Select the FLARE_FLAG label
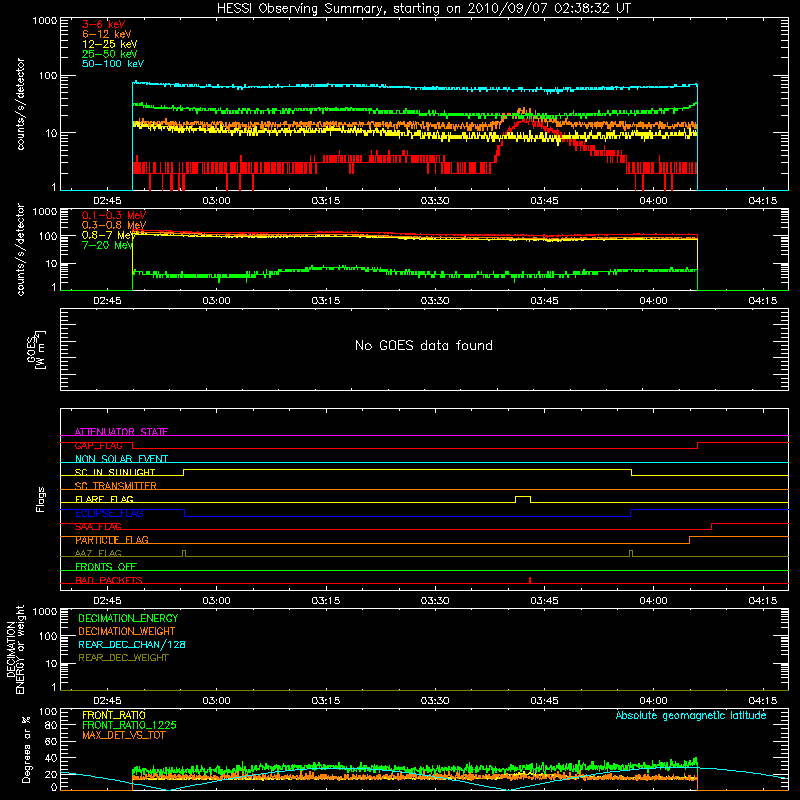The image size is (800, 800). coord(104,499)
